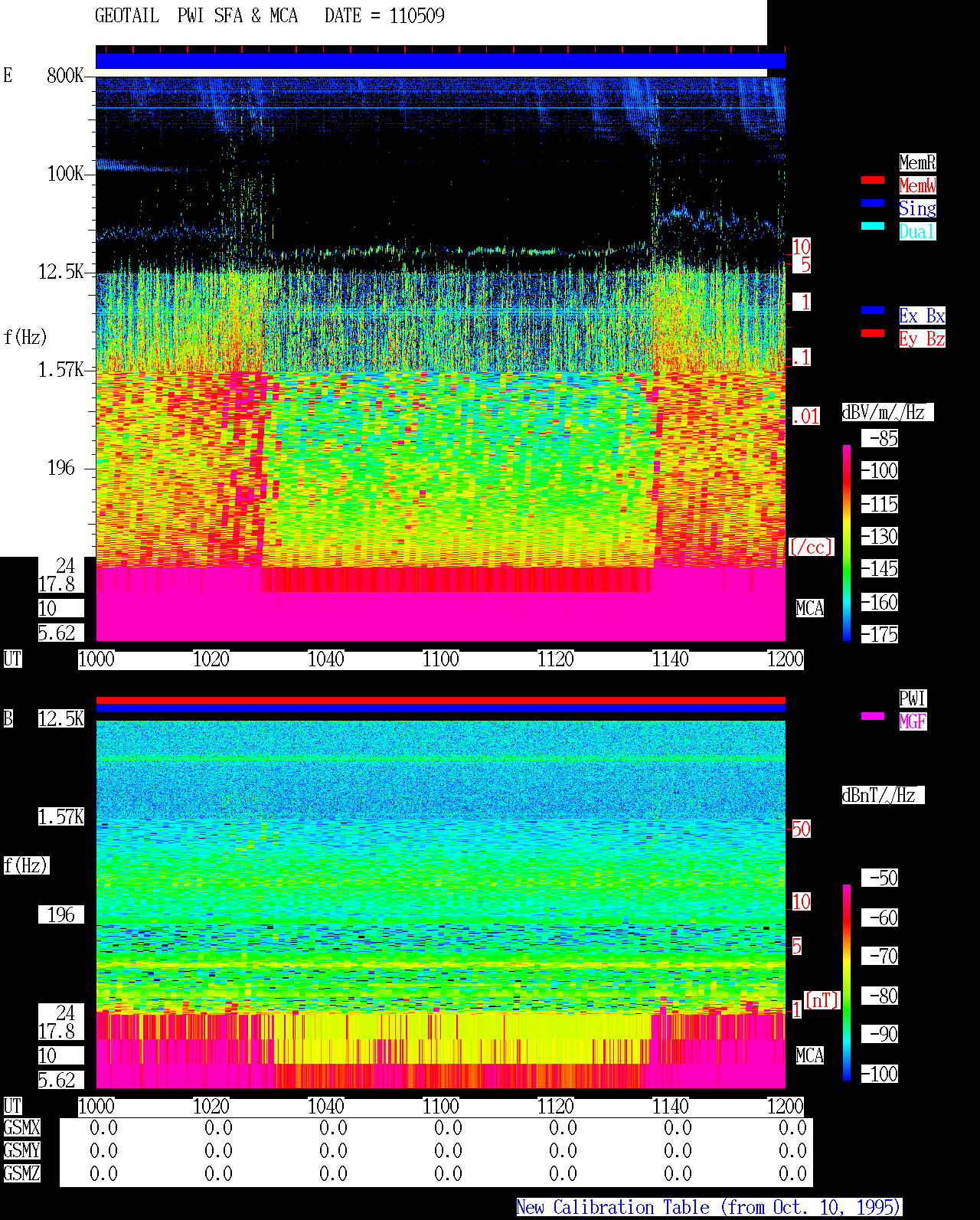This screenshot has width=980, height=1220.
Task: Click the '12.5K' label on the E panel
Action: (60, 271)
